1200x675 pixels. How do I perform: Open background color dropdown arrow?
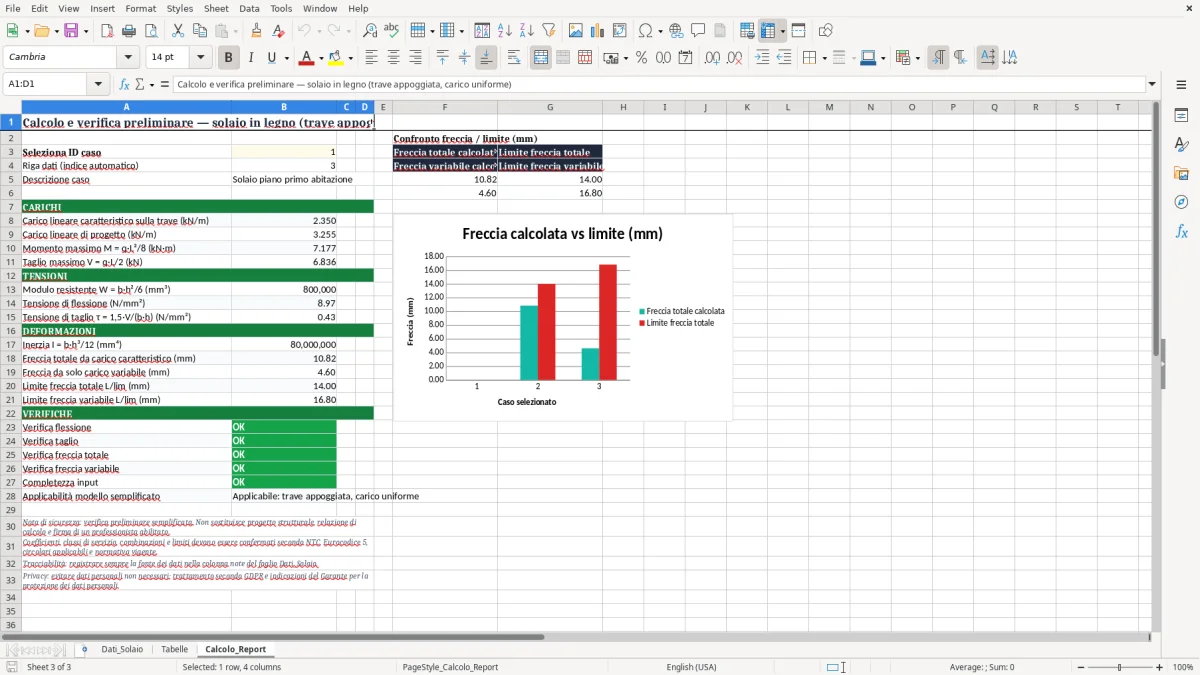[x=350, y=58]
